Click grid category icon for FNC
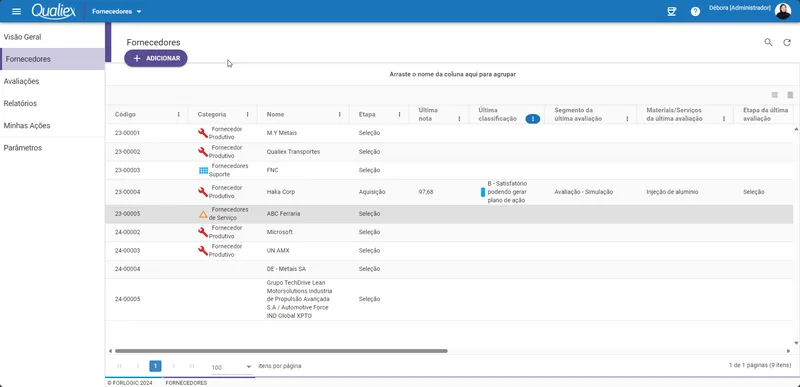 point(204,170)
